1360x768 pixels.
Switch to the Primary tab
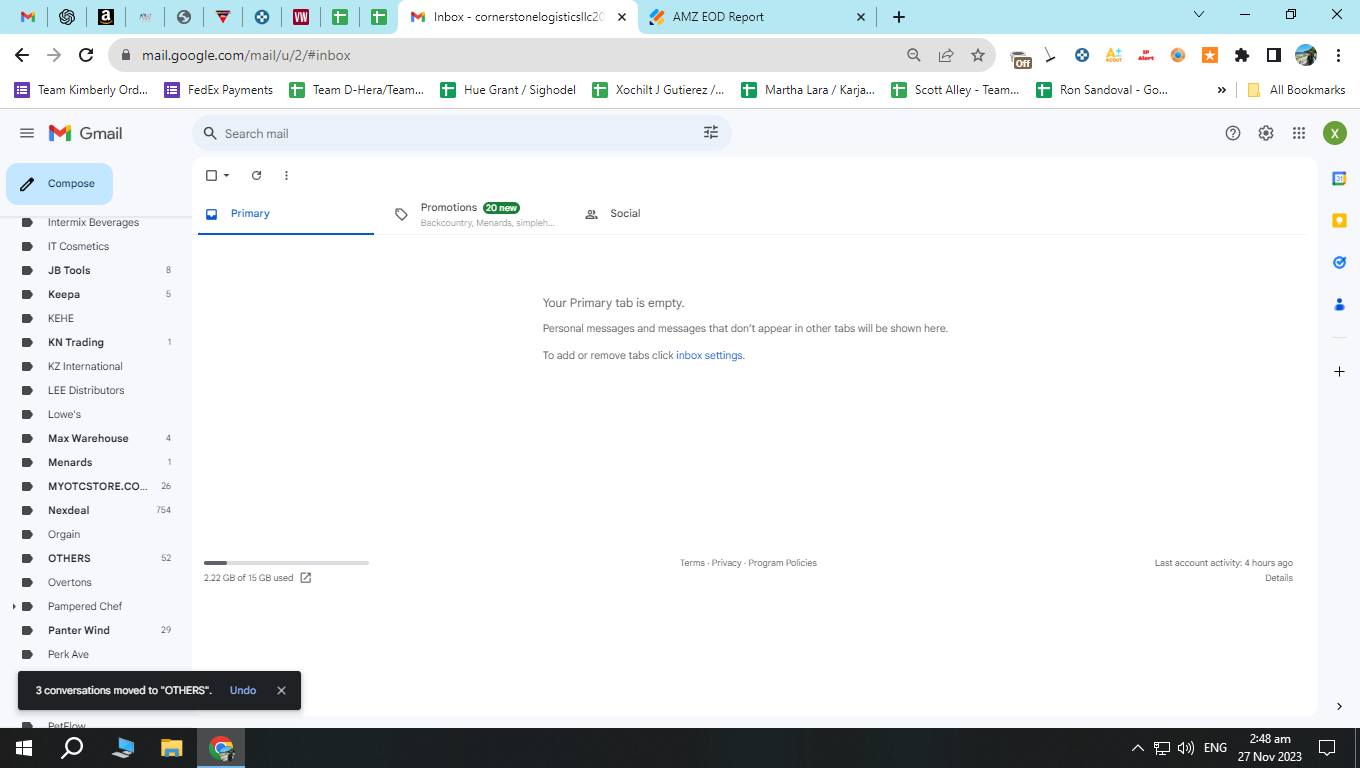[286, 214]
